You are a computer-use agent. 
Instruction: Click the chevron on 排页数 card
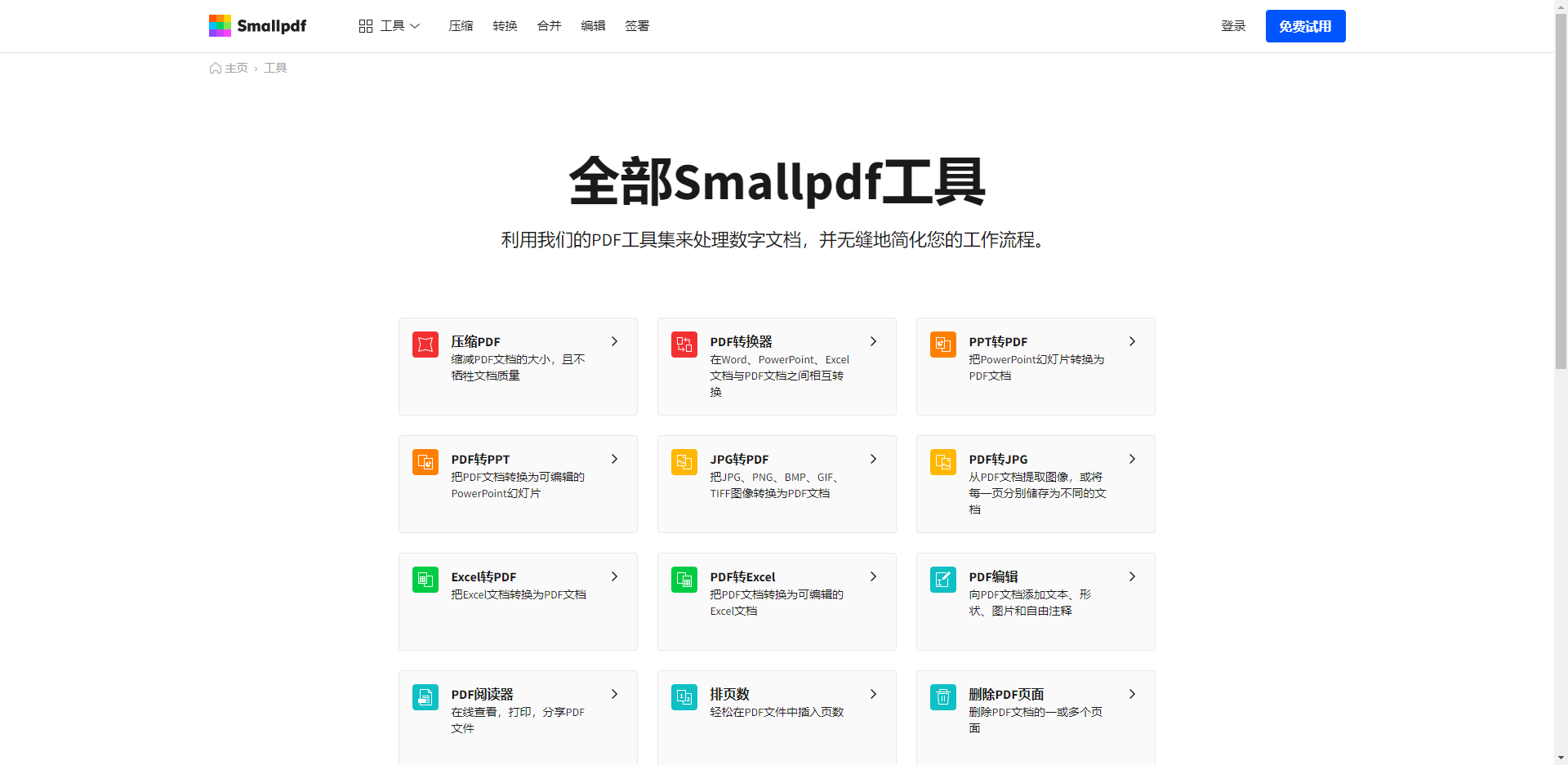tap(873, 694)
